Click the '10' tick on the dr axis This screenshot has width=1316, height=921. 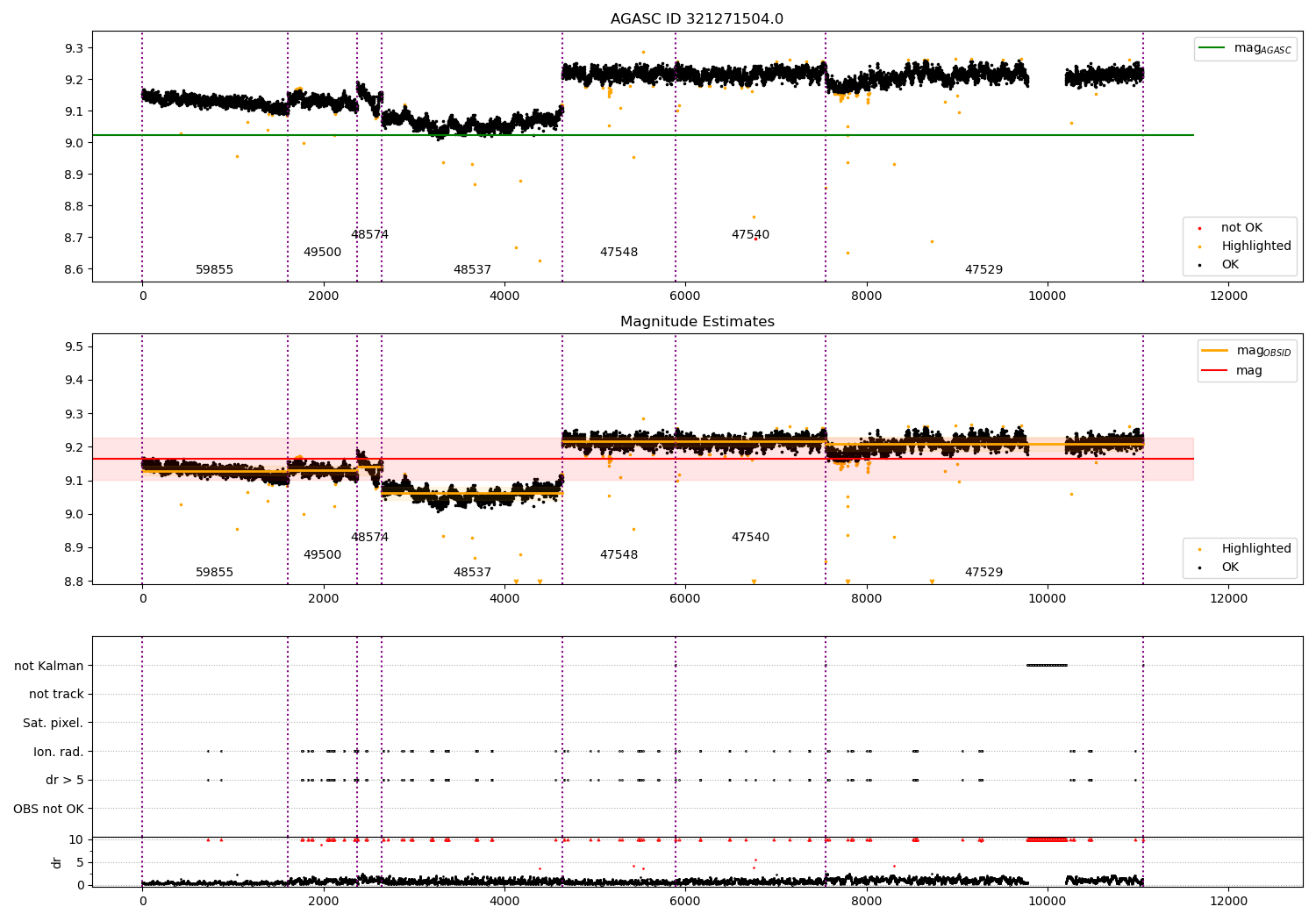pyautogui.click(x=76, y=839)
